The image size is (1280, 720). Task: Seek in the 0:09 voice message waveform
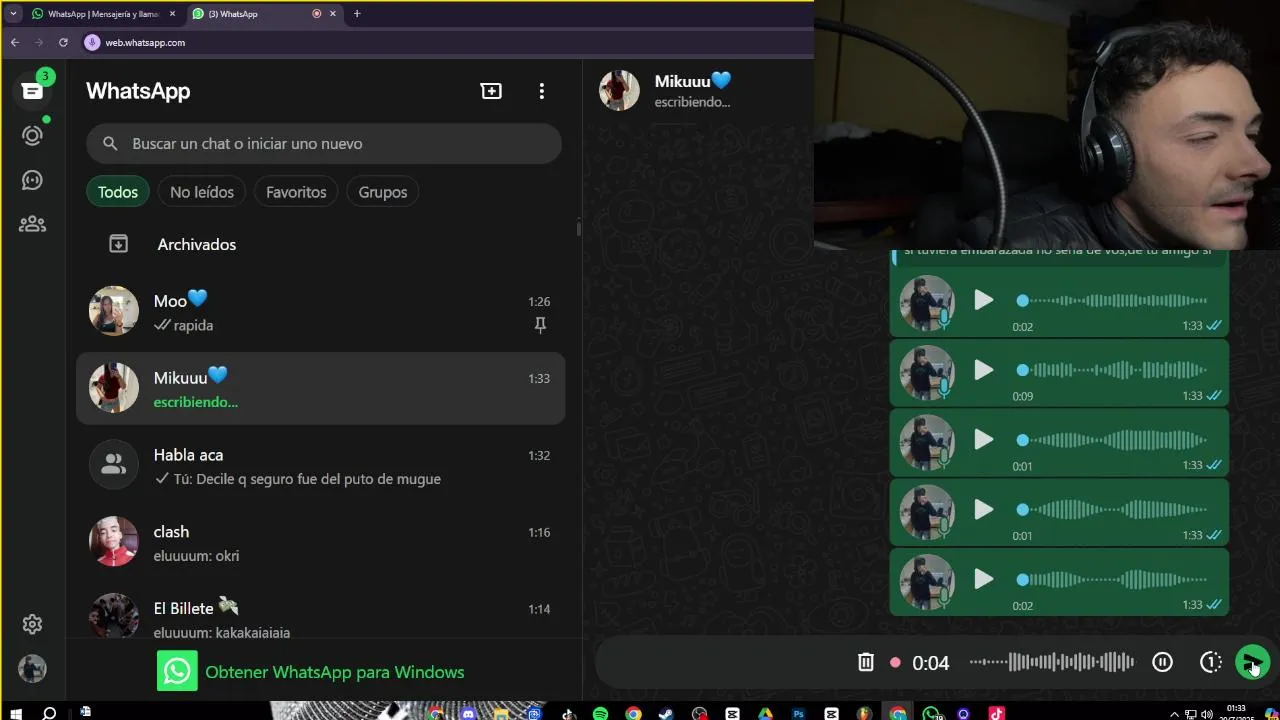(1114, 370)
